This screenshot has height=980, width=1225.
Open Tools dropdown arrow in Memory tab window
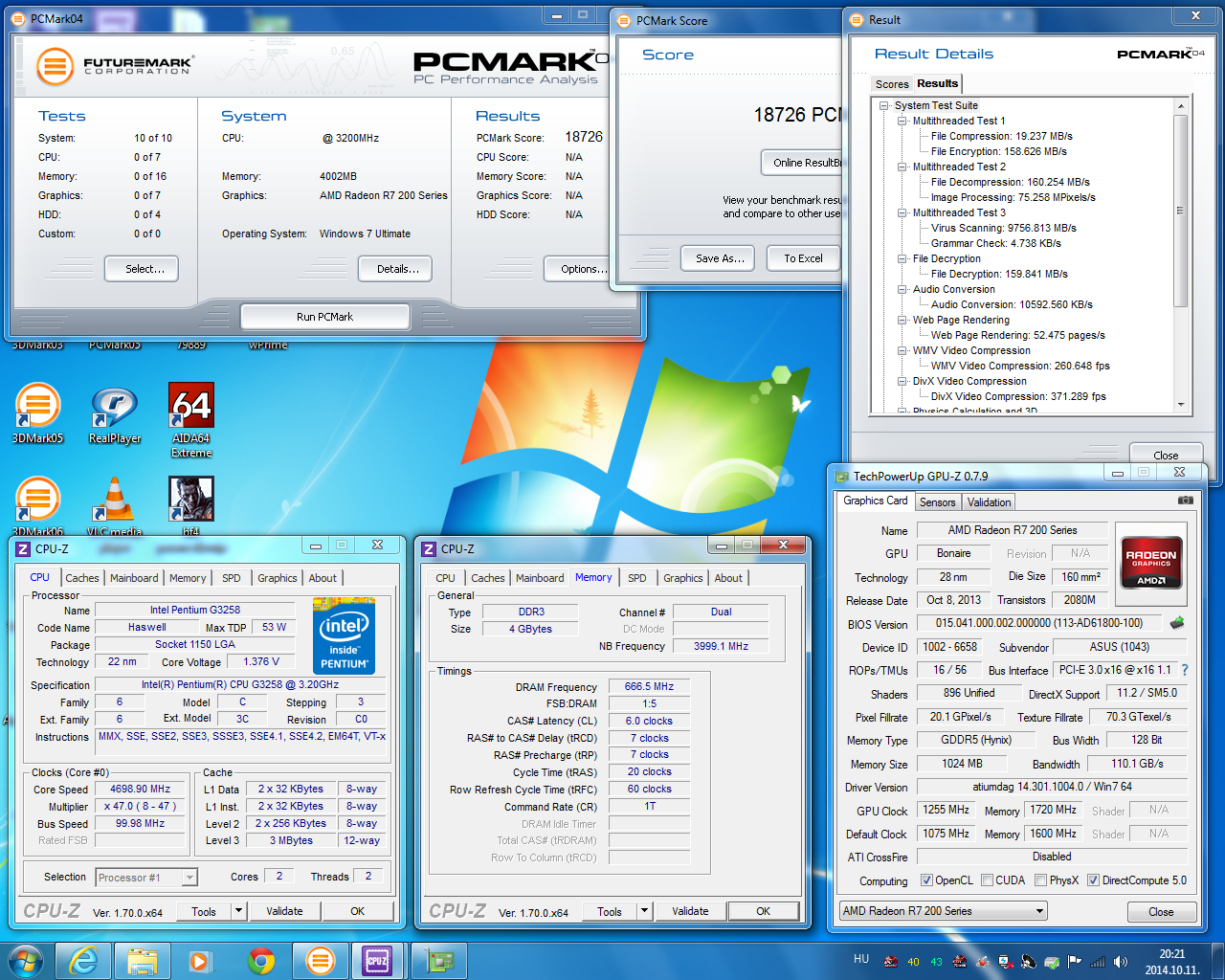(x=644, y=911)
